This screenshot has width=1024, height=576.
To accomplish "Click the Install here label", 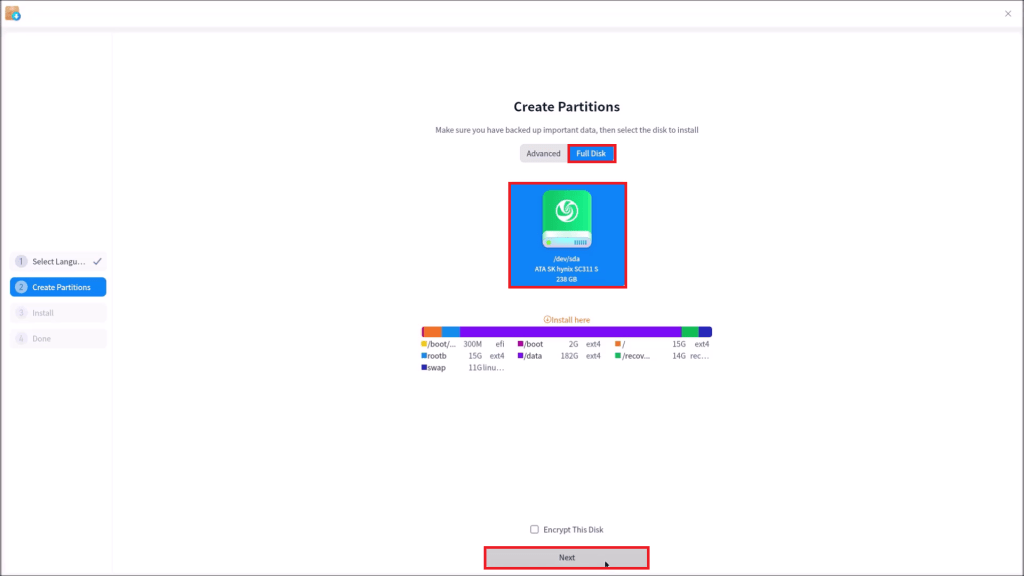I will (x=571, y=320).
